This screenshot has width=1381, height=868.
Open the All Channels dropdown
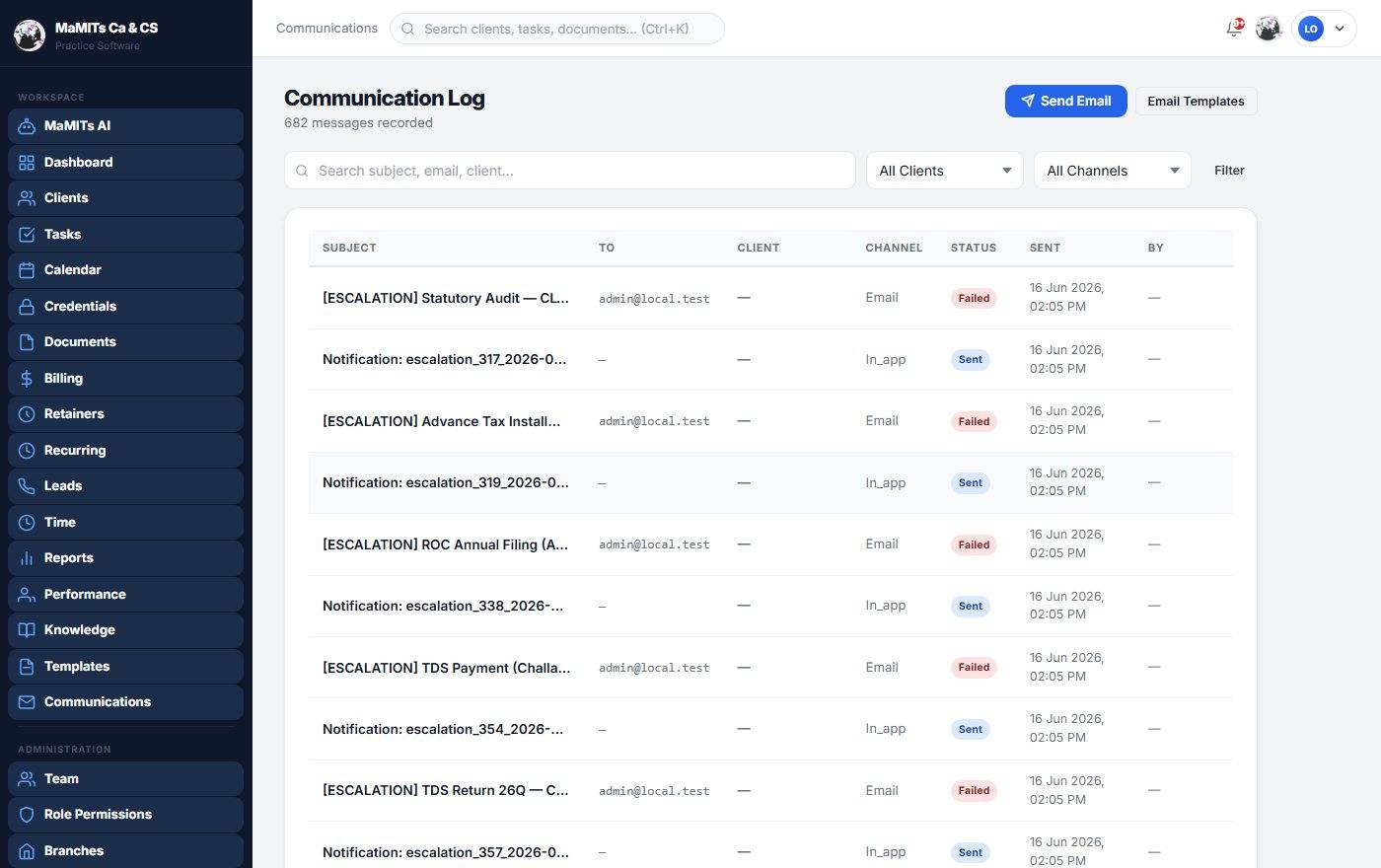coord(1113,171)
